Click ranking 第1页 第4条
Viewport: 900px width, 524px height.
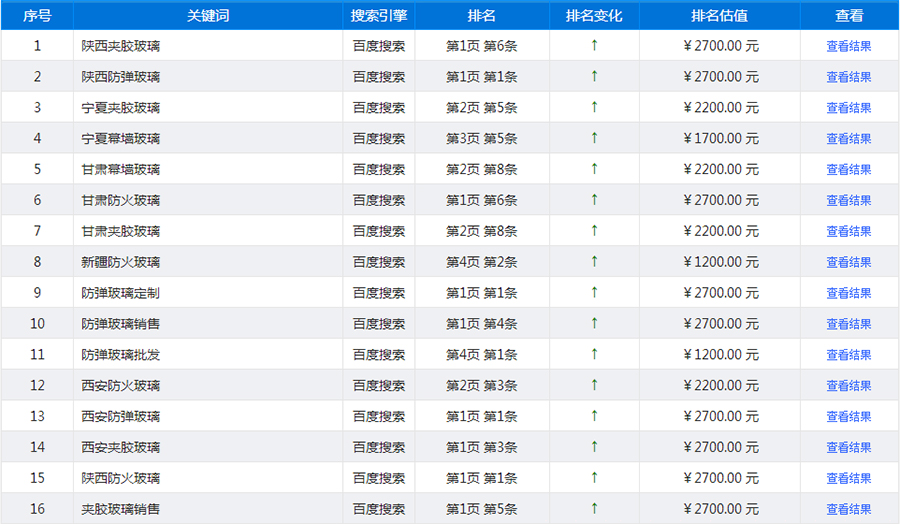pos(482,324)
